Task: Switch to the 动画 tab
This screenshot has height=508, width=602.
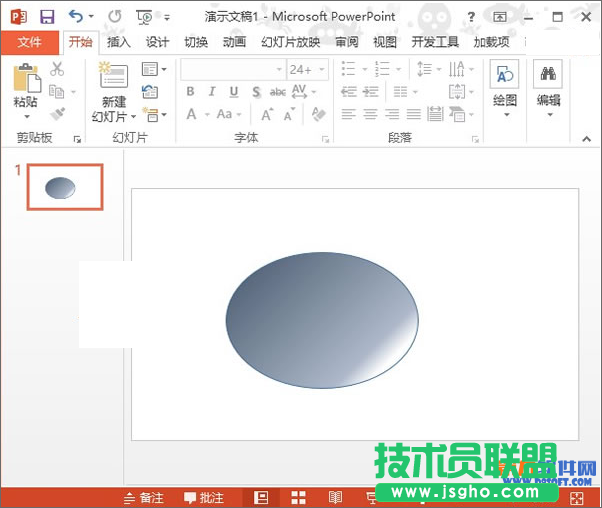Action: click(x=234, y=42)
